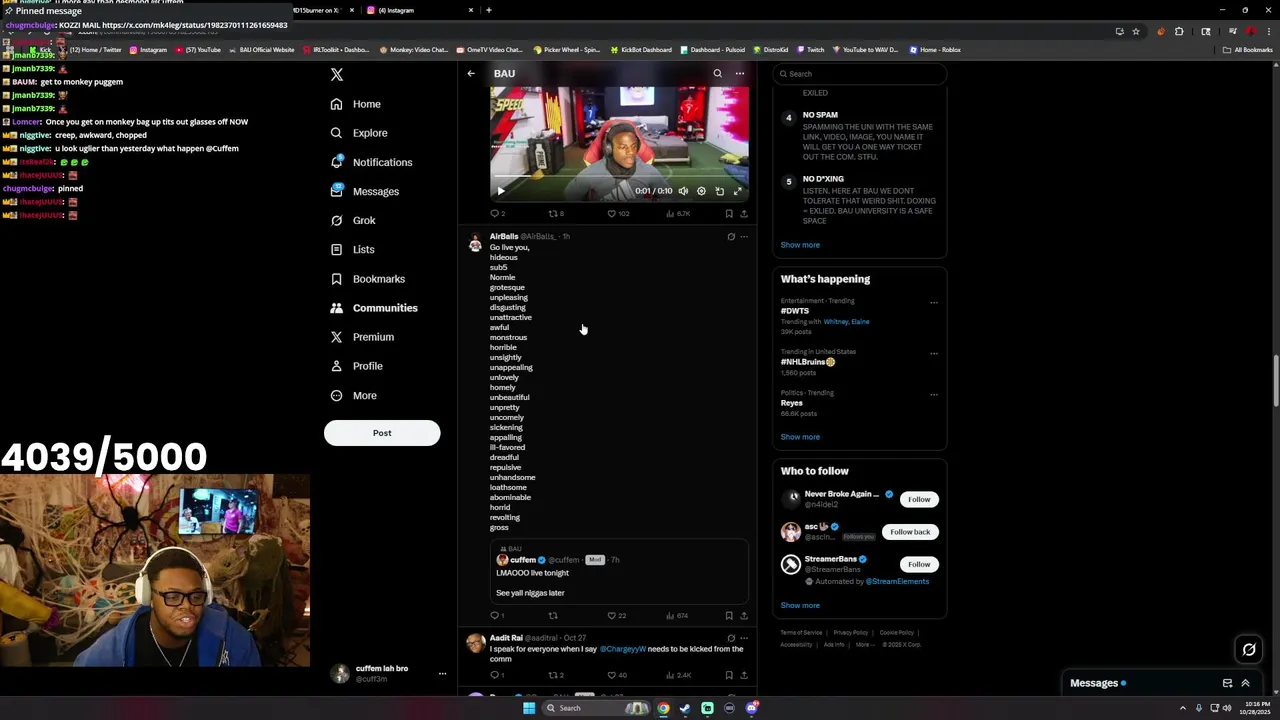Open the @StreamElements link
The width and height of the screenshot is (1280, 720).
coord(897,581)
